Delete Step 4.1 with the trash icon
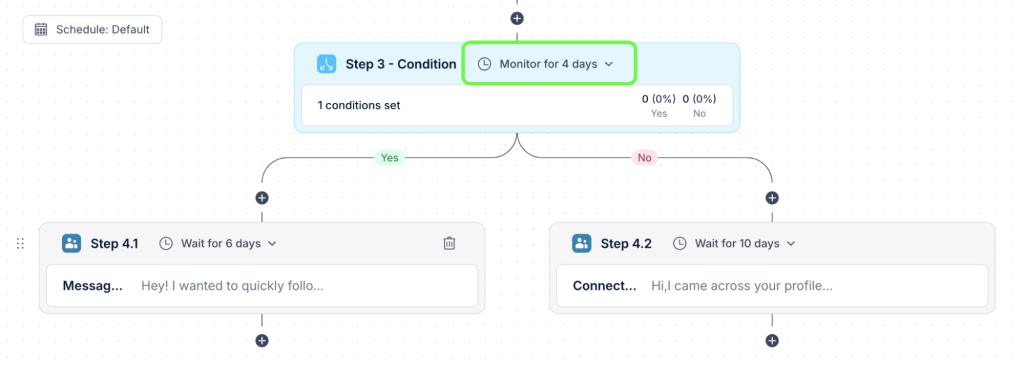This screenshot has height=365, width=1024. click(x=449, y=244)
